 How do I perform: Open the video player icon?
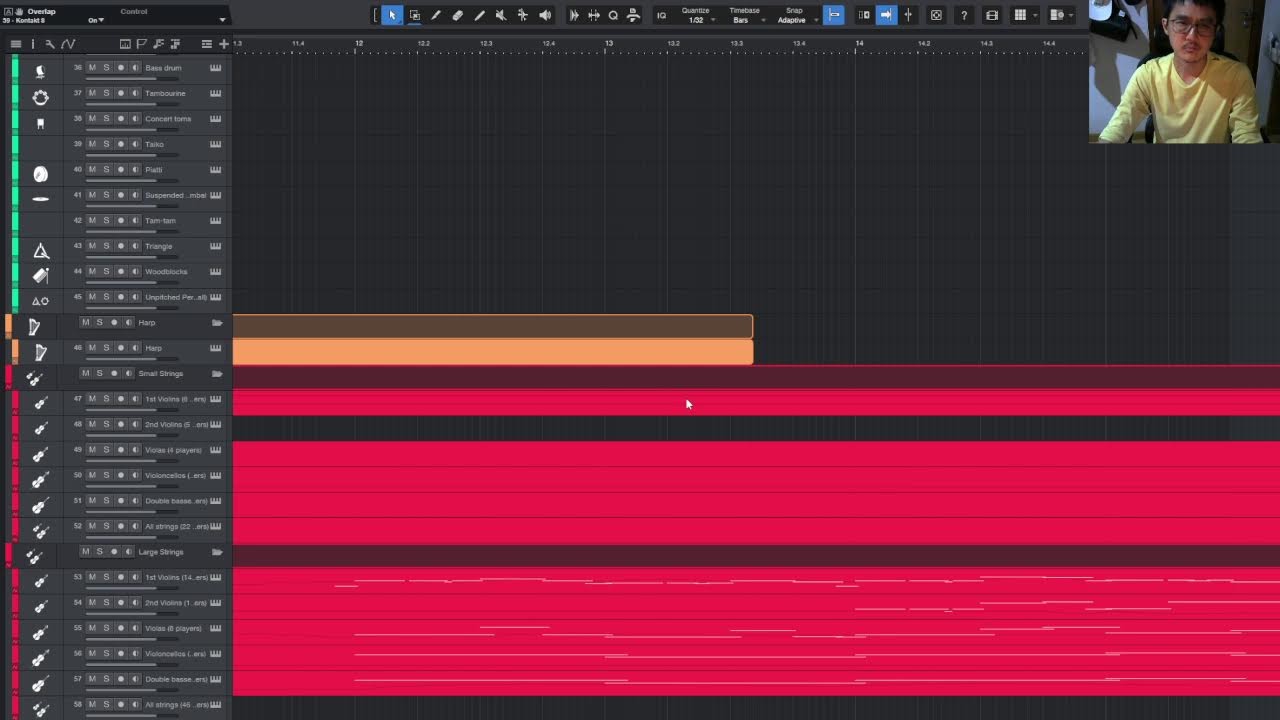click(992, 15)
